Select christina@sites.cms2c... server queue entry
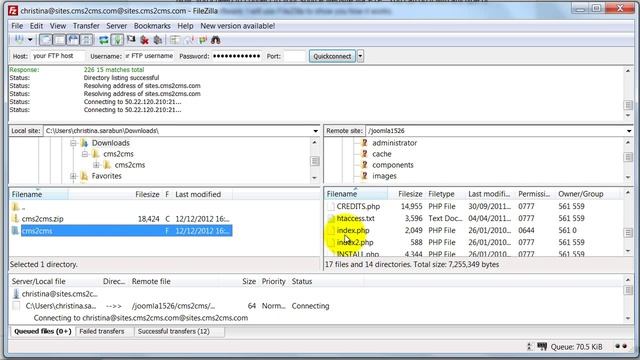The height and width of the screenshot is (360, 640). (x=59, y=294)
